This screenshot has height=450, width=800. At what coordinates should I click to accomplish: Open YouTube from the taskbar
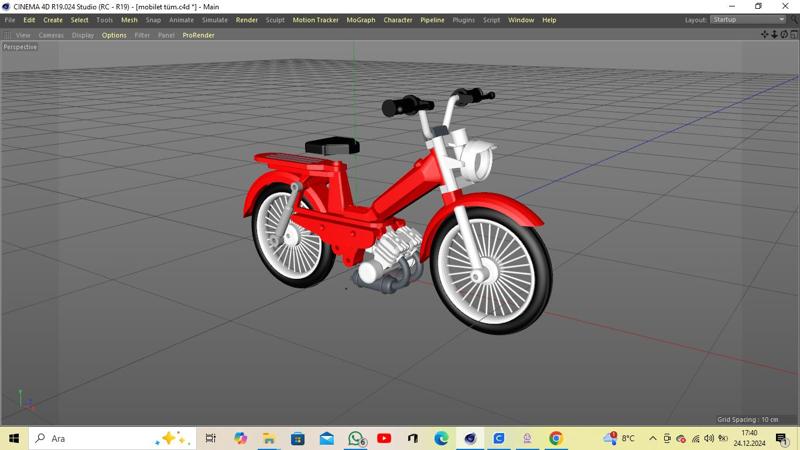[384, 438]
